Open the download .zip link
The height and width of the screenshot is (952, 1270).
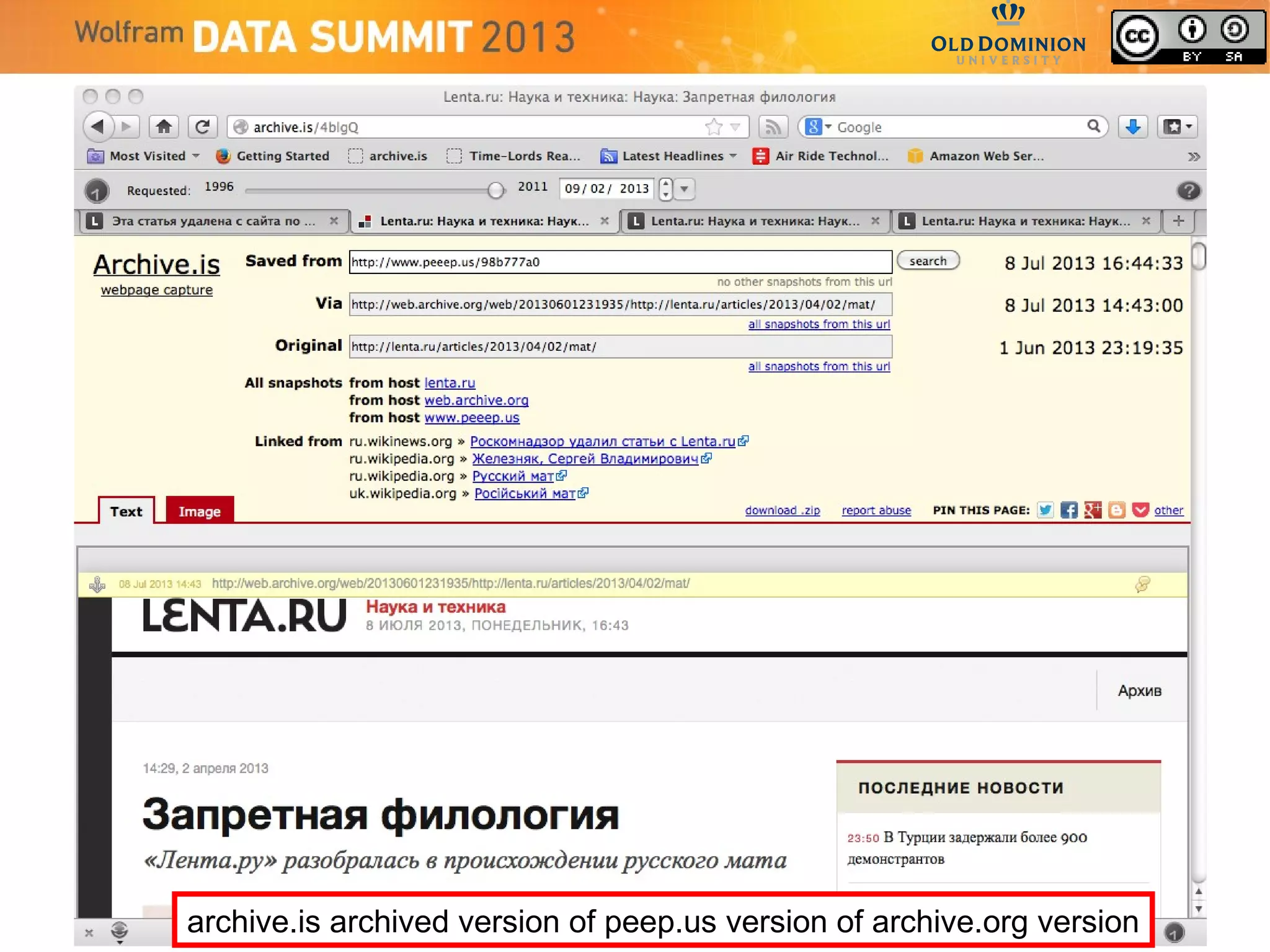(x=782, y=510)
